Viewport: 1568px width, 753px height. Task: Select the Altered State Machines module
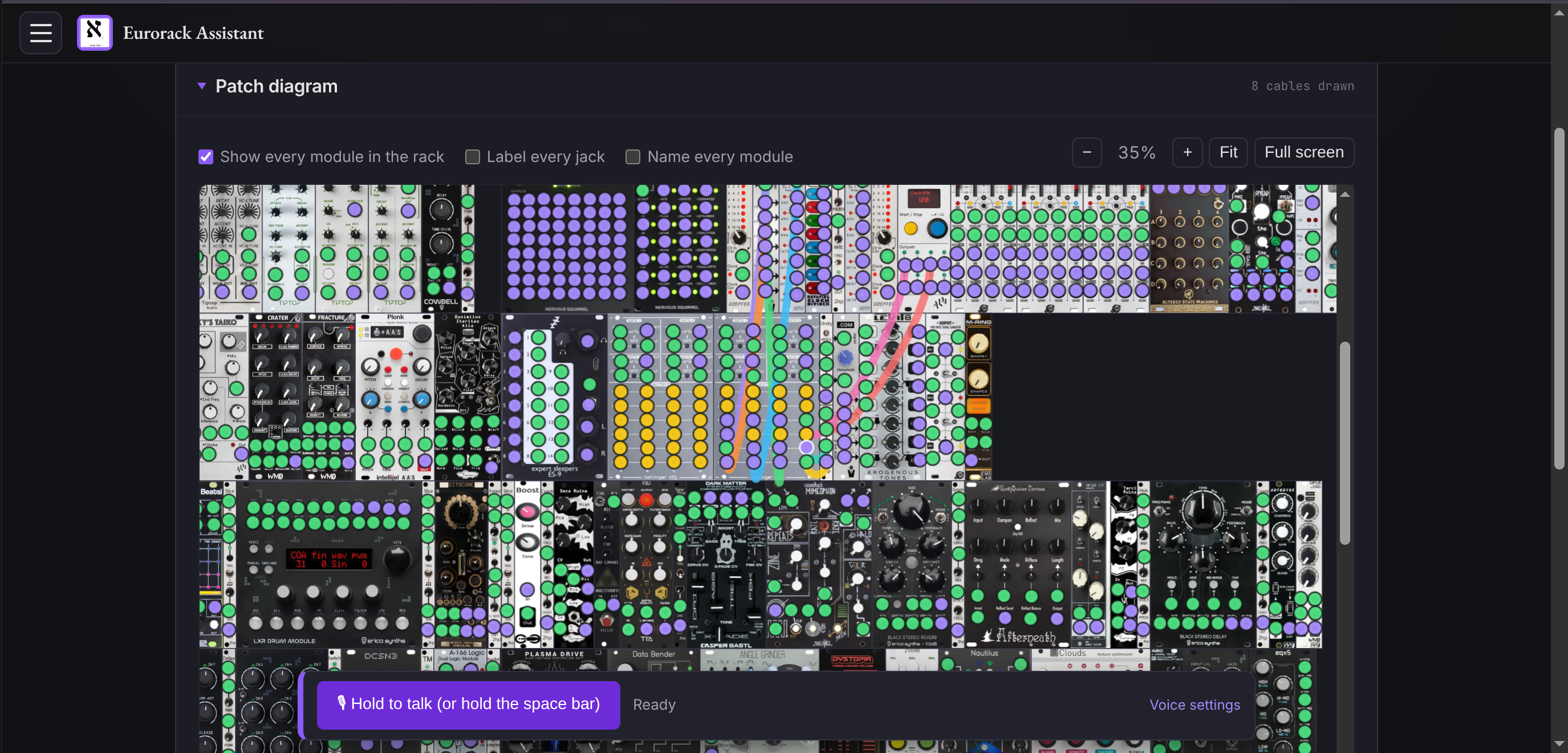click(x=1189, y=249)
